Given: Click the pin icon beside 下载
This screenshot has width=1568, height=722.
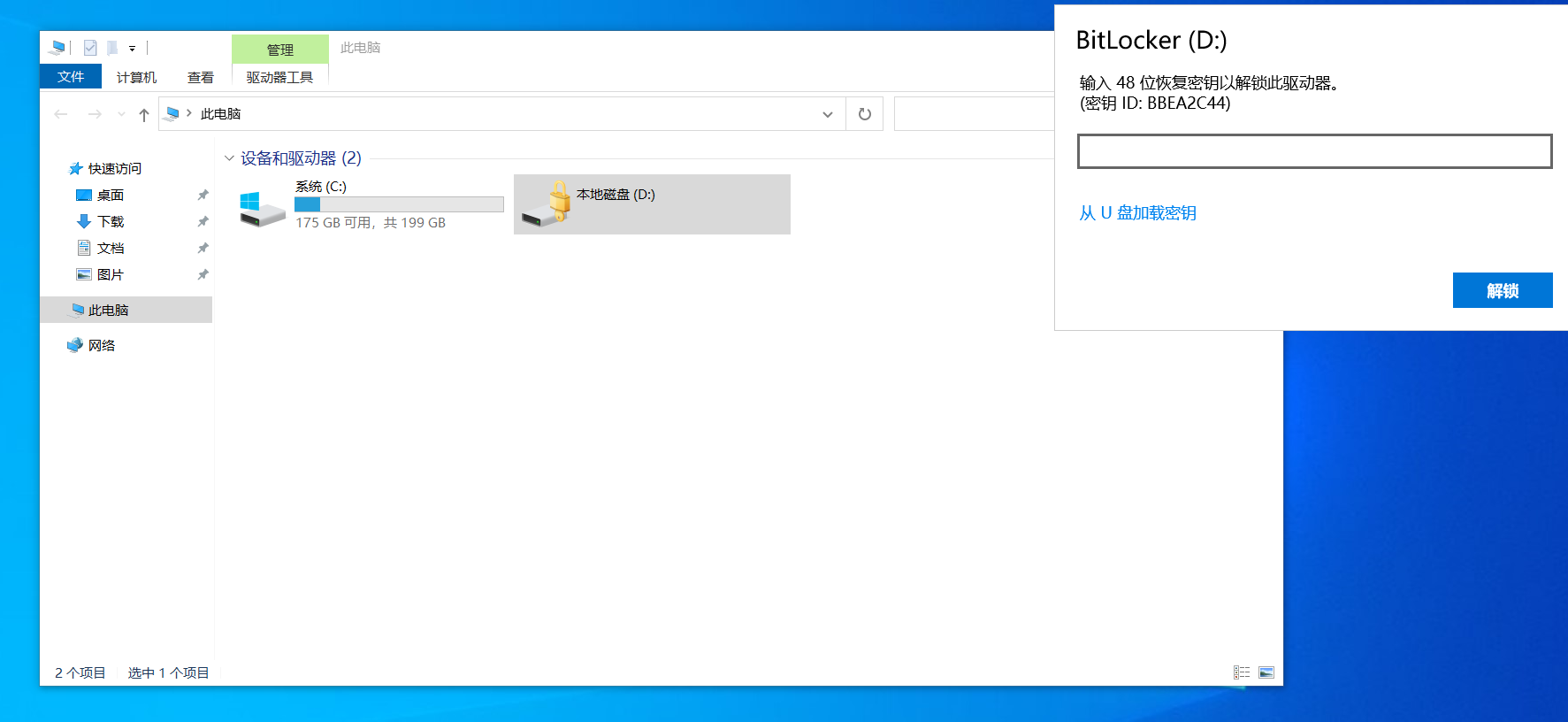Looking at the screenshot, I should pyautogui.click(x=203, y=221).
